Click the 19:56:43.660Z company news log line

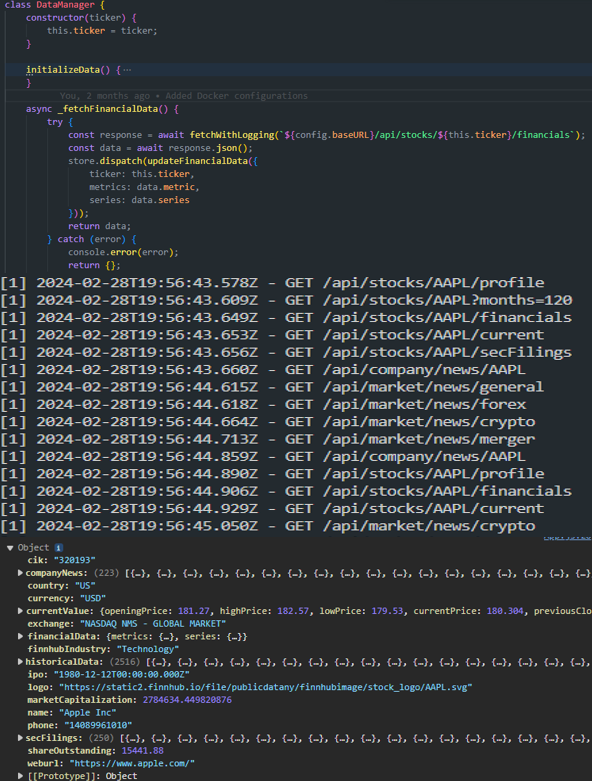click(263, 370)
